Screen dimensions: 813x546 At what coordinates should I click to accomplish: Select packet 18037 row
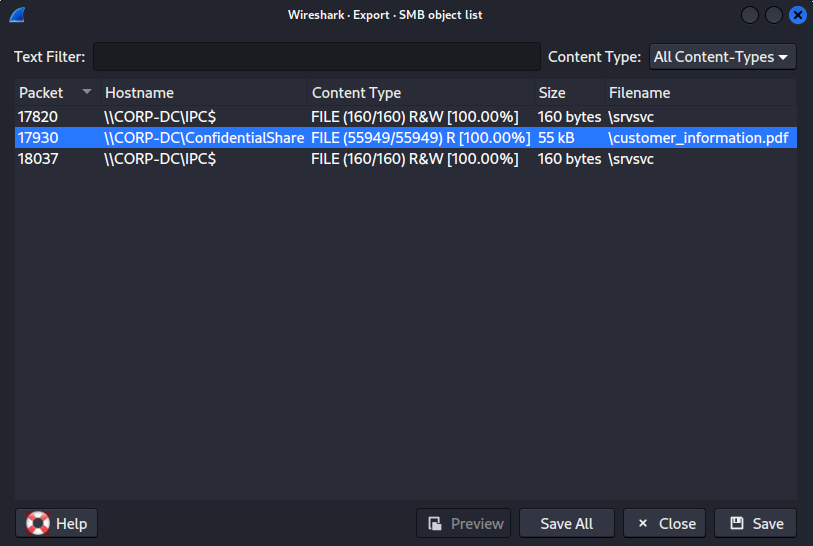pos(405,159)
